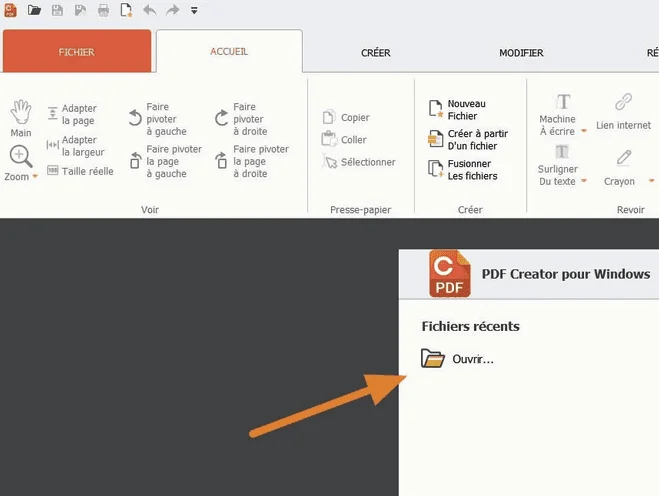
Task: Click the Coller paste button
Action: pos(344,139)
